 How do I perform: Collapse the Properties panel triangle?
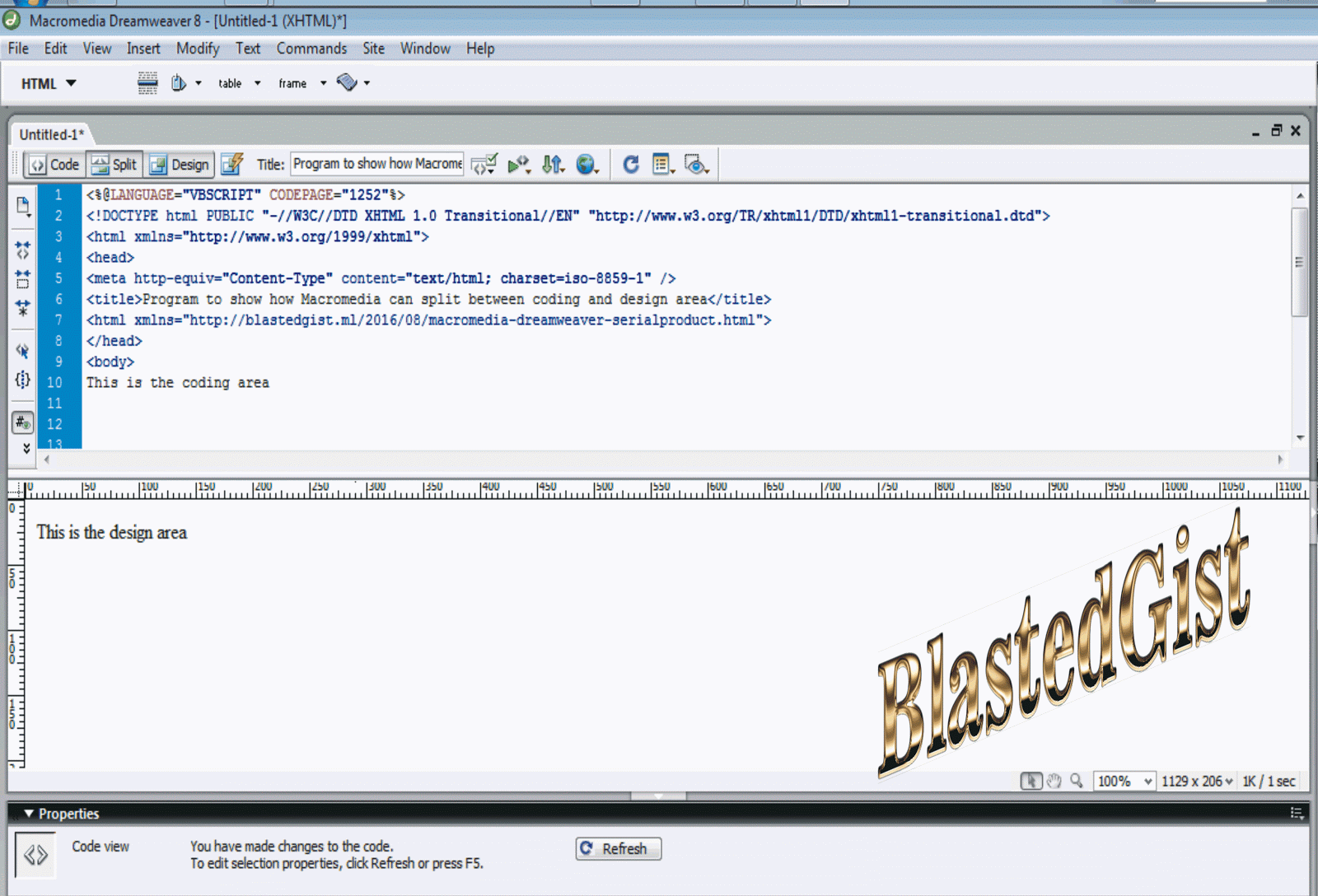pyautogui.click(x=29, y=814)
